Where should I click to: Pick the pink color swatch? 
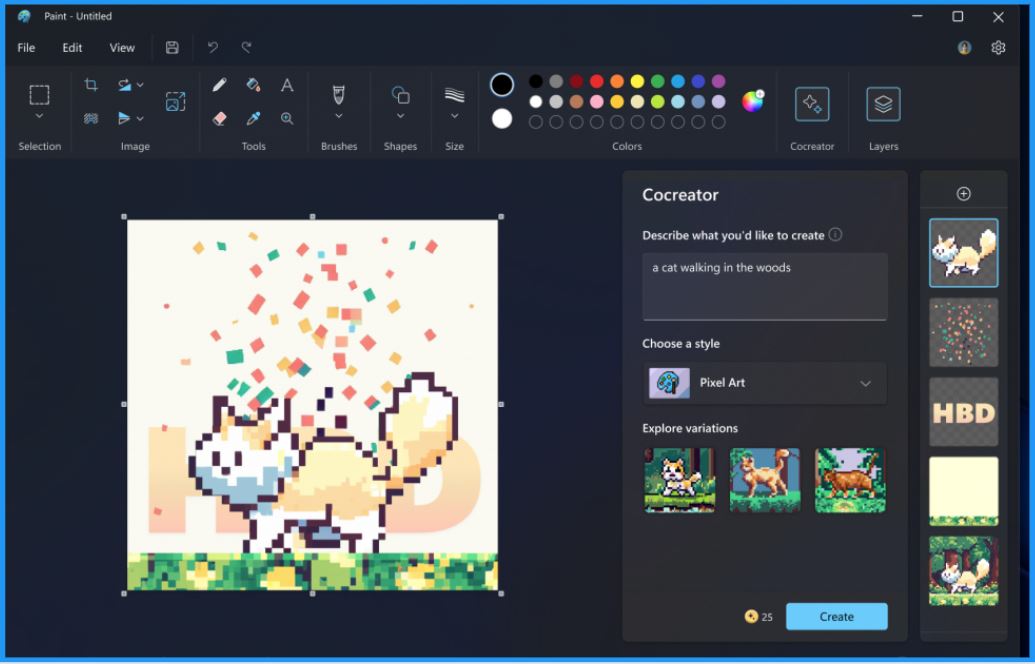tap(597, 102)
